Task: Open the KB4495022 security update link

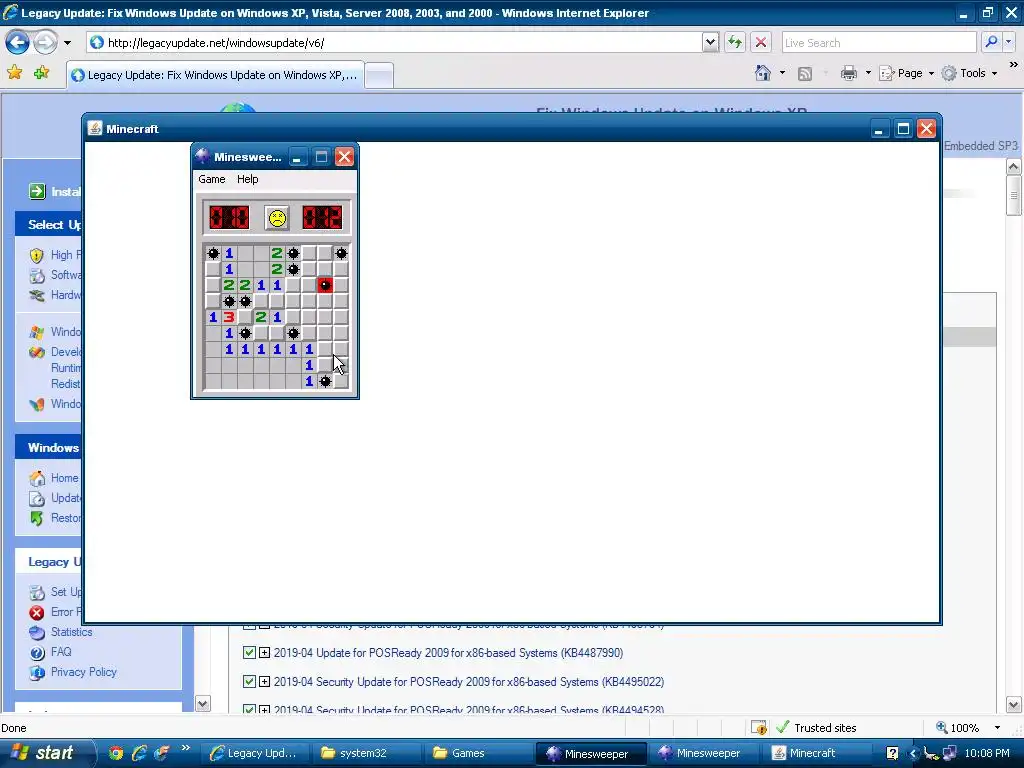Action: [x=468, y=681]
